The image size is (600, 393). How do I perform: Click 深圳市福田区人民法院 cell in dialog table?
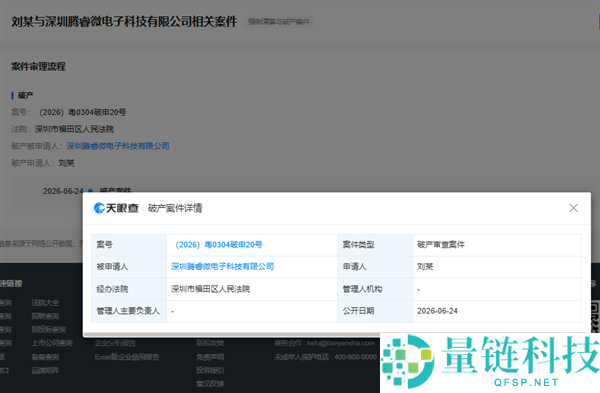[x=252, y=289]
